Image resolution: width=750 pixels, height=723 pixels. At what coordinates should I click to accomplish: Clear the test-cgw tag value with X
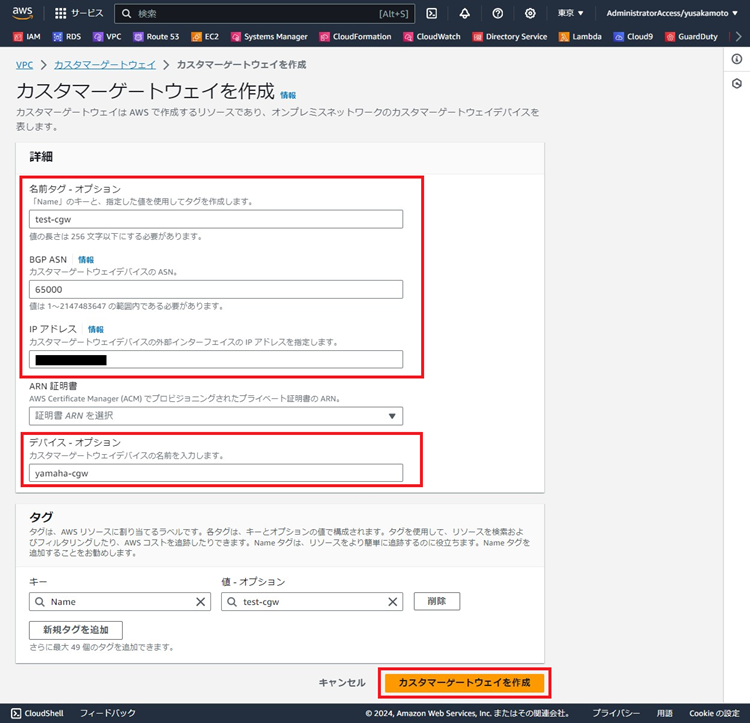pyautogui.click(x=394, y=601)
